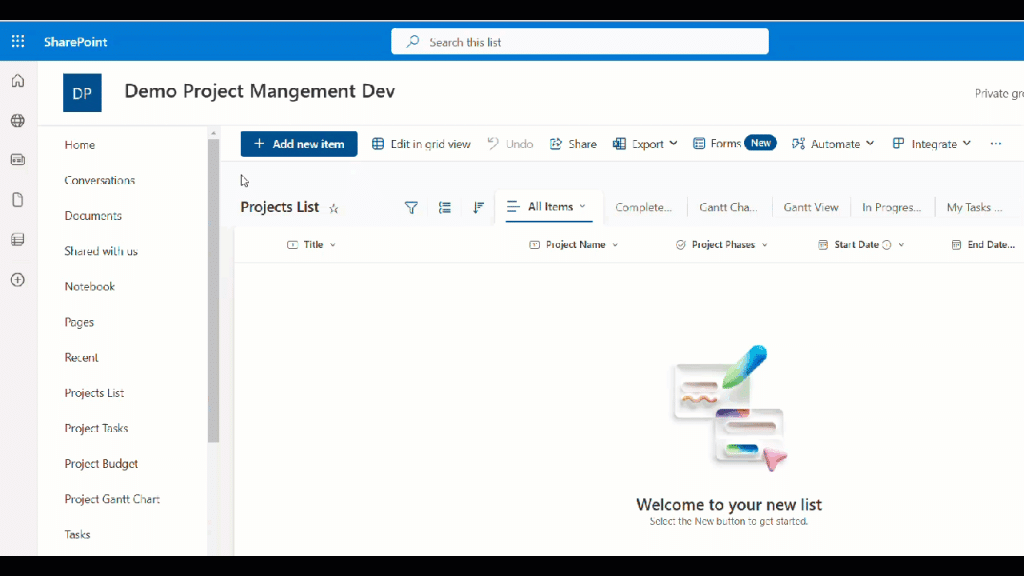Open the DP site logo tile
This screenshot has height=576, width=1024.
click(82, 93)
